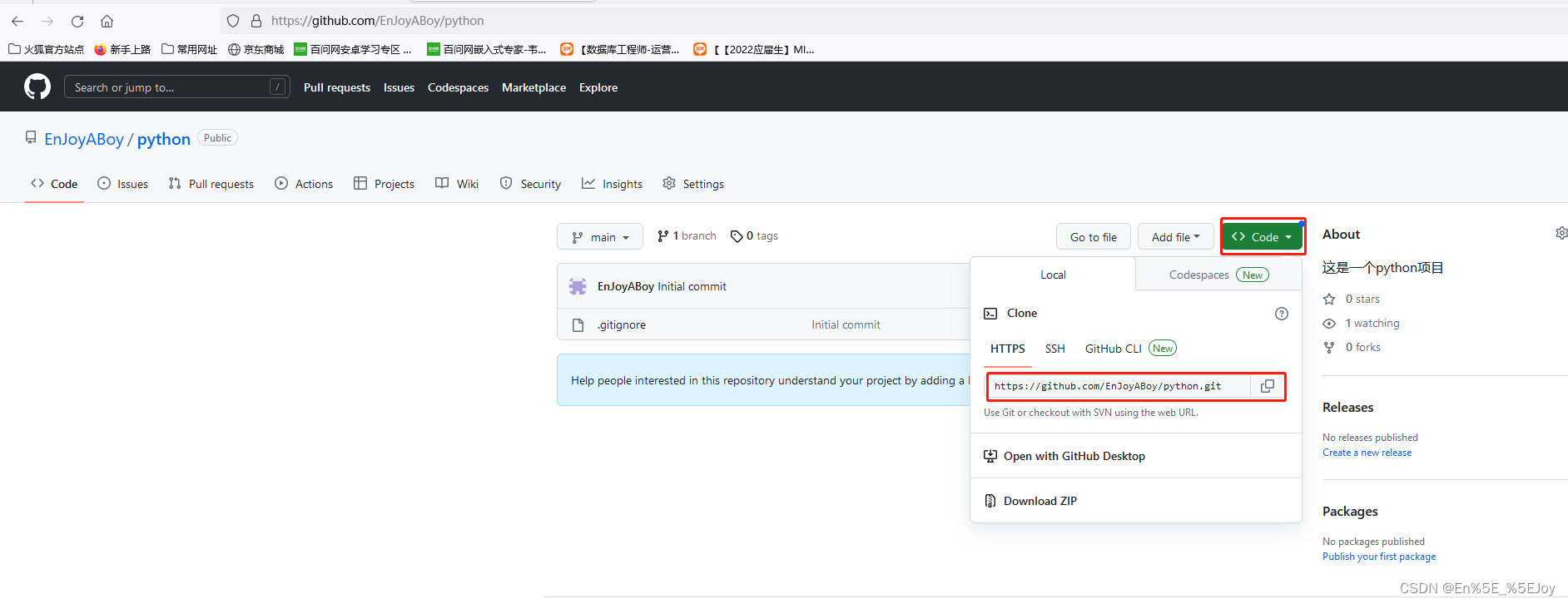The image size is (1568, 604).
Task: Open the Insights tab
Action: (612, 184)
